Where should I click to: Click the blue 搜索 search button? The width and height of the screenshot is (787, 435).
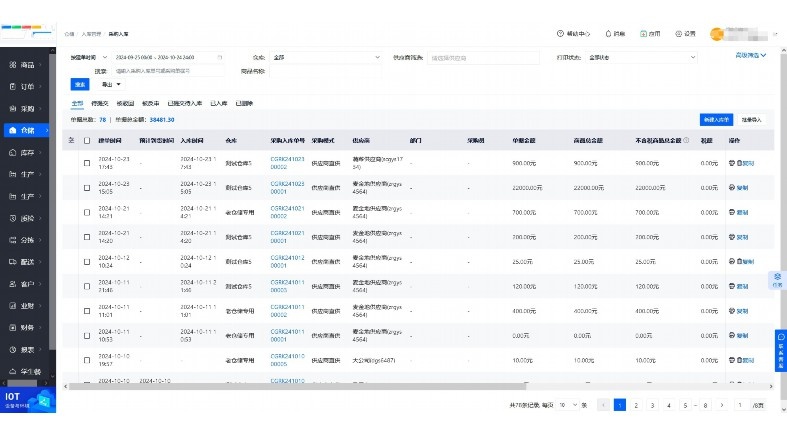tap(80, 84)
